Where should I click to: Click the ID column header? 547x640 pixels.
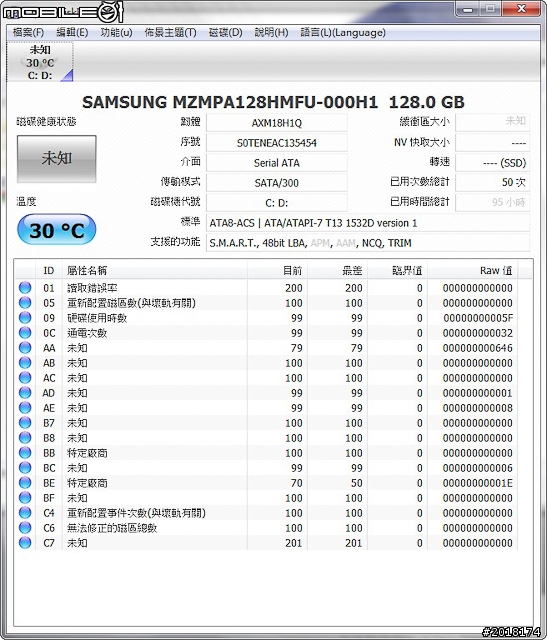pyautogui.click(x=49, y=270)
